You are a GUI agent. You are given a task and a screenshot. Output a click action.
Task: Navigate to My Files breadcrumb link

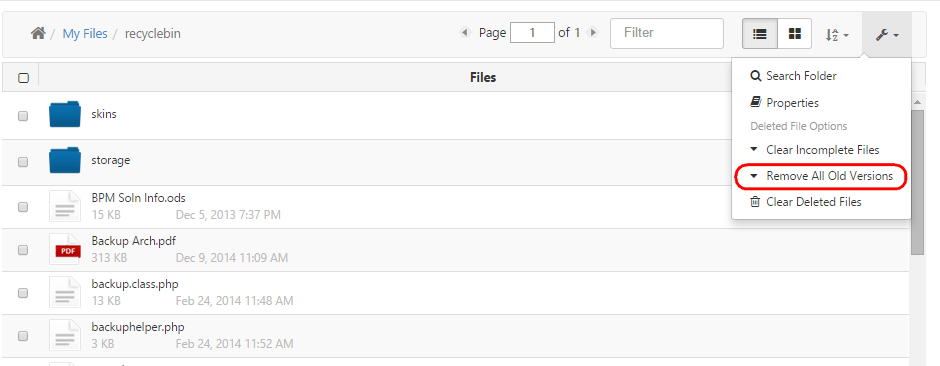pos(85,34)
